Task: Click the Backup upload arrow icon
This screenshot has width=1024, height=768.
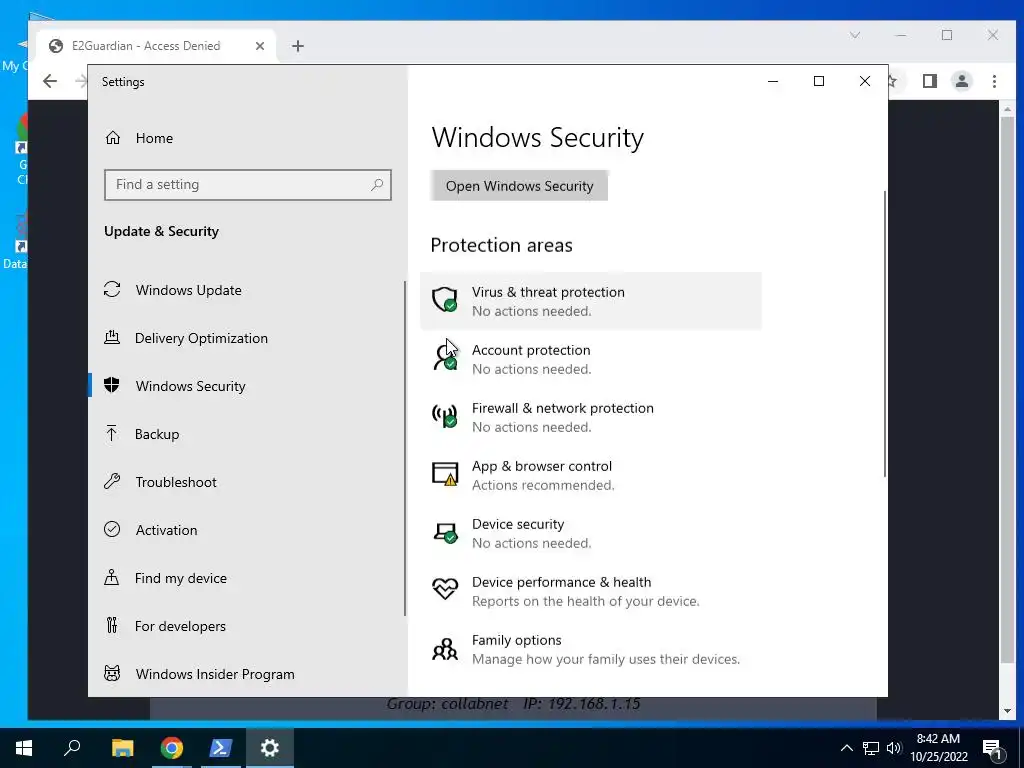Action: coord(112,433)
